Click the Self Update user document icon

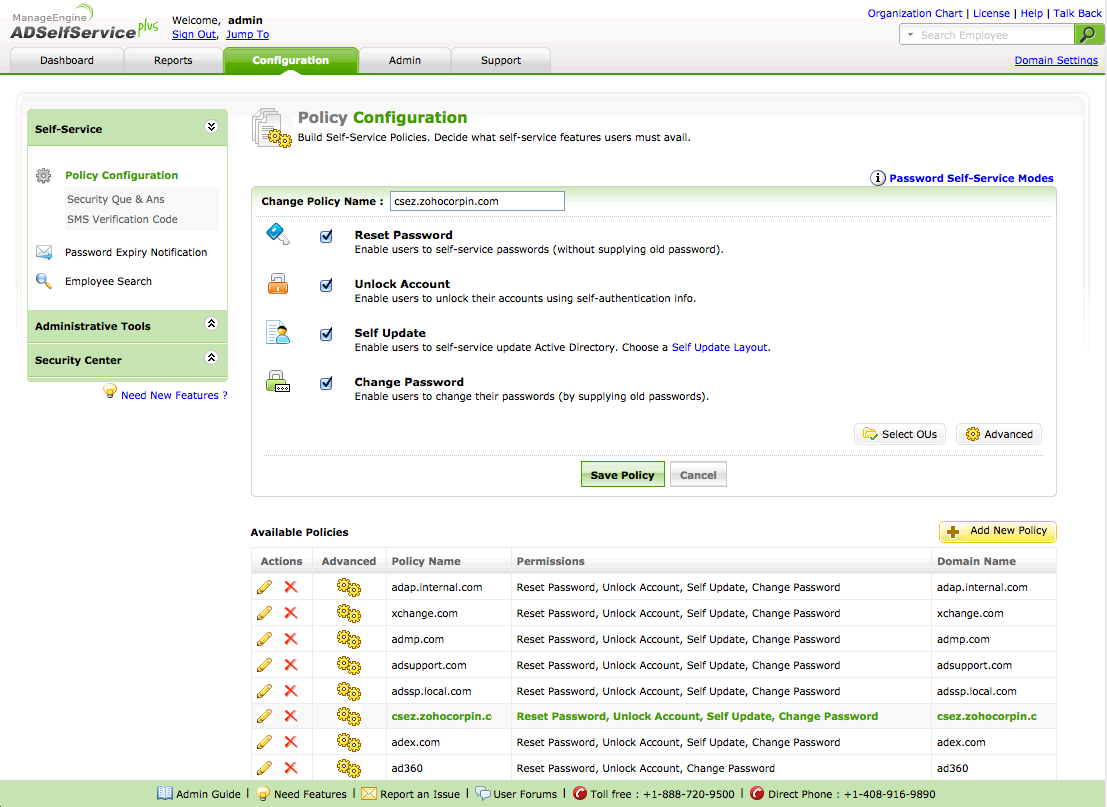[277, 333]
